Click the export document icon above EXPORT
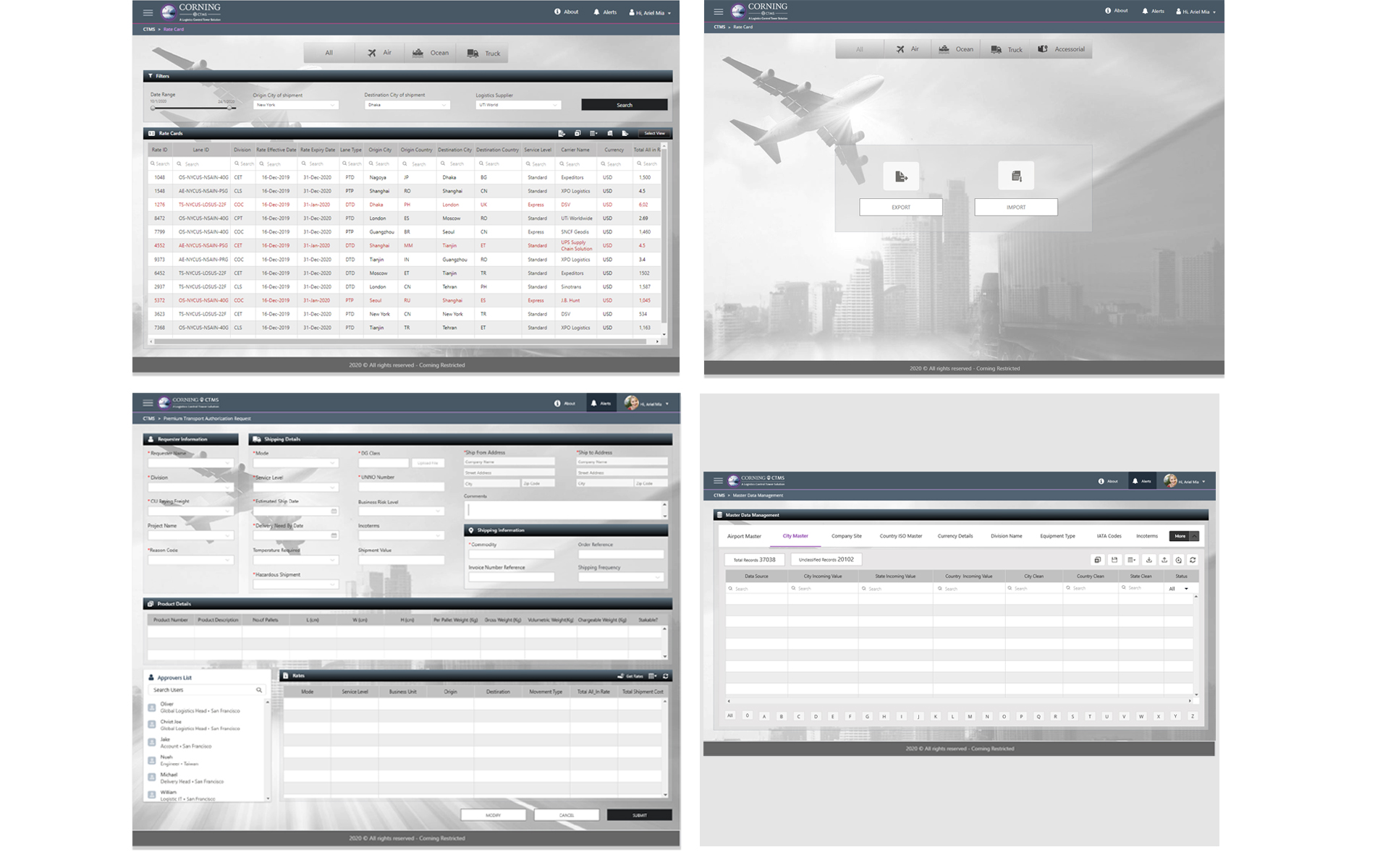1375x868 pixels. (x=901, y=176)
